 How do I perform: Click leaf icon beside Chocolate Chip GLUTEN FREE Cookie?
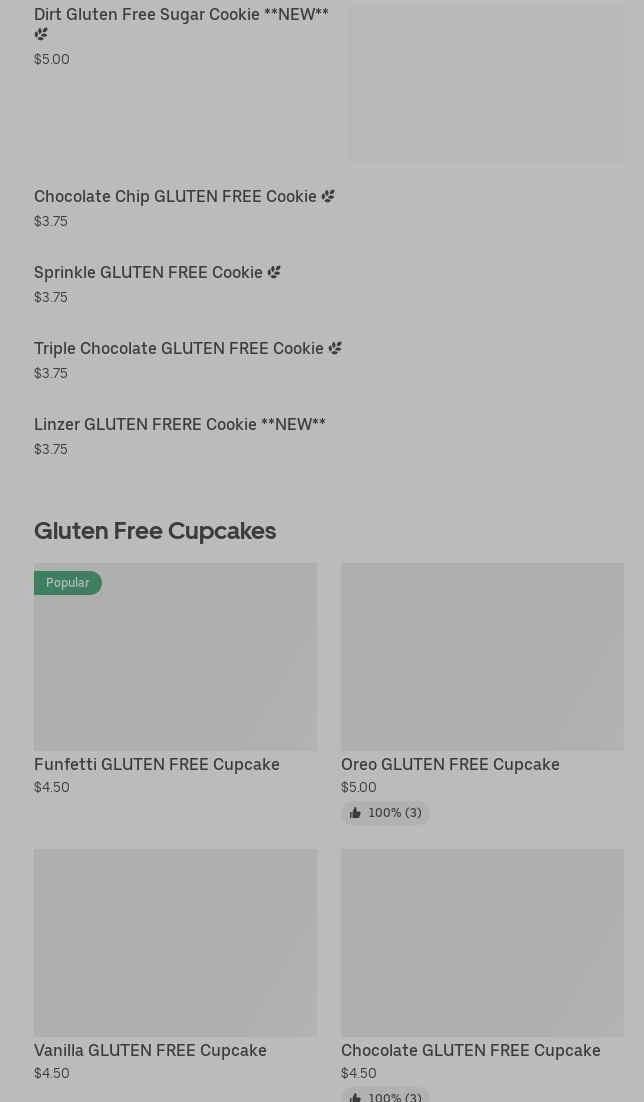[328, 197]
